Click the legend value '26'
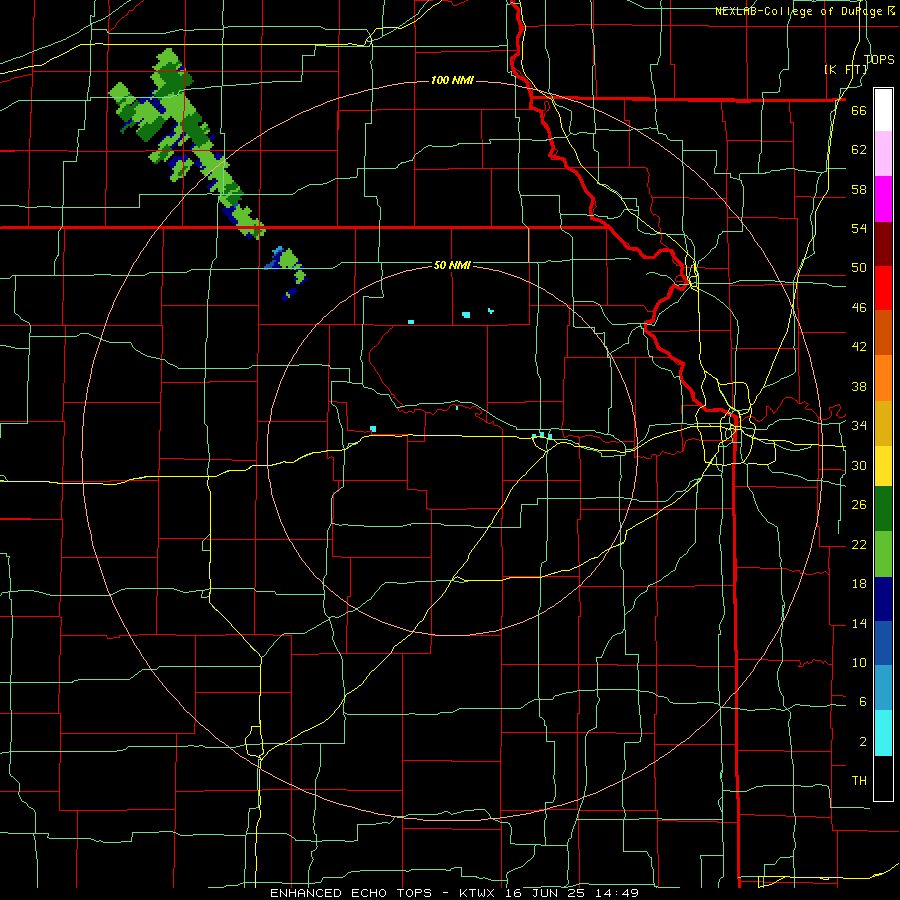The image size is (900, 900). pos(859,505)
